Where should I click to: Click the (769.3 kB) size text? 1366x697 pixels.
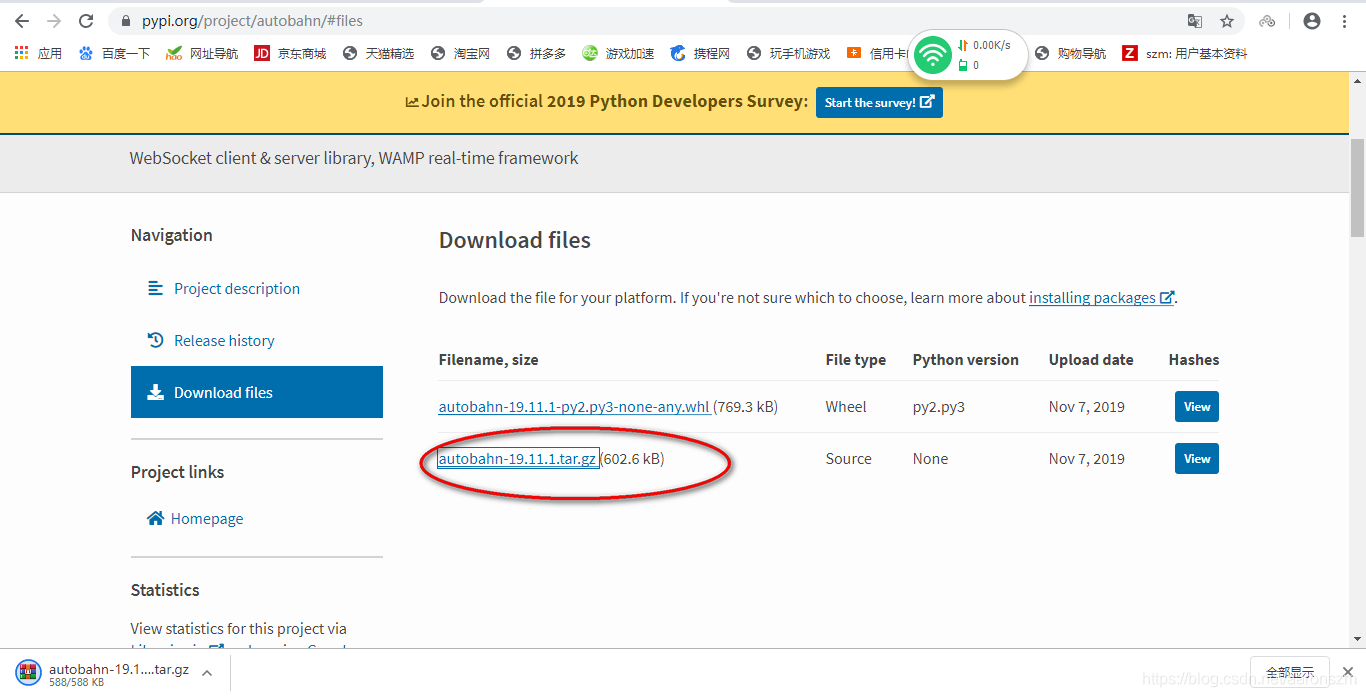(746, 407)
